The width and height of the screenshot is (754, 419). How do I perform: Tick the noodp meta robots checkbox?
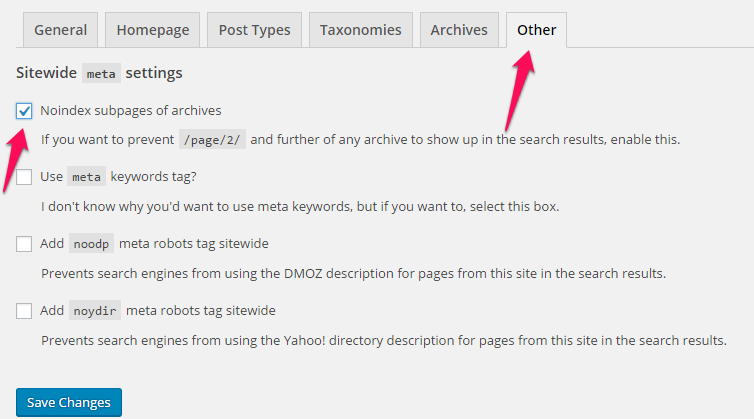(x=24, y=244)
